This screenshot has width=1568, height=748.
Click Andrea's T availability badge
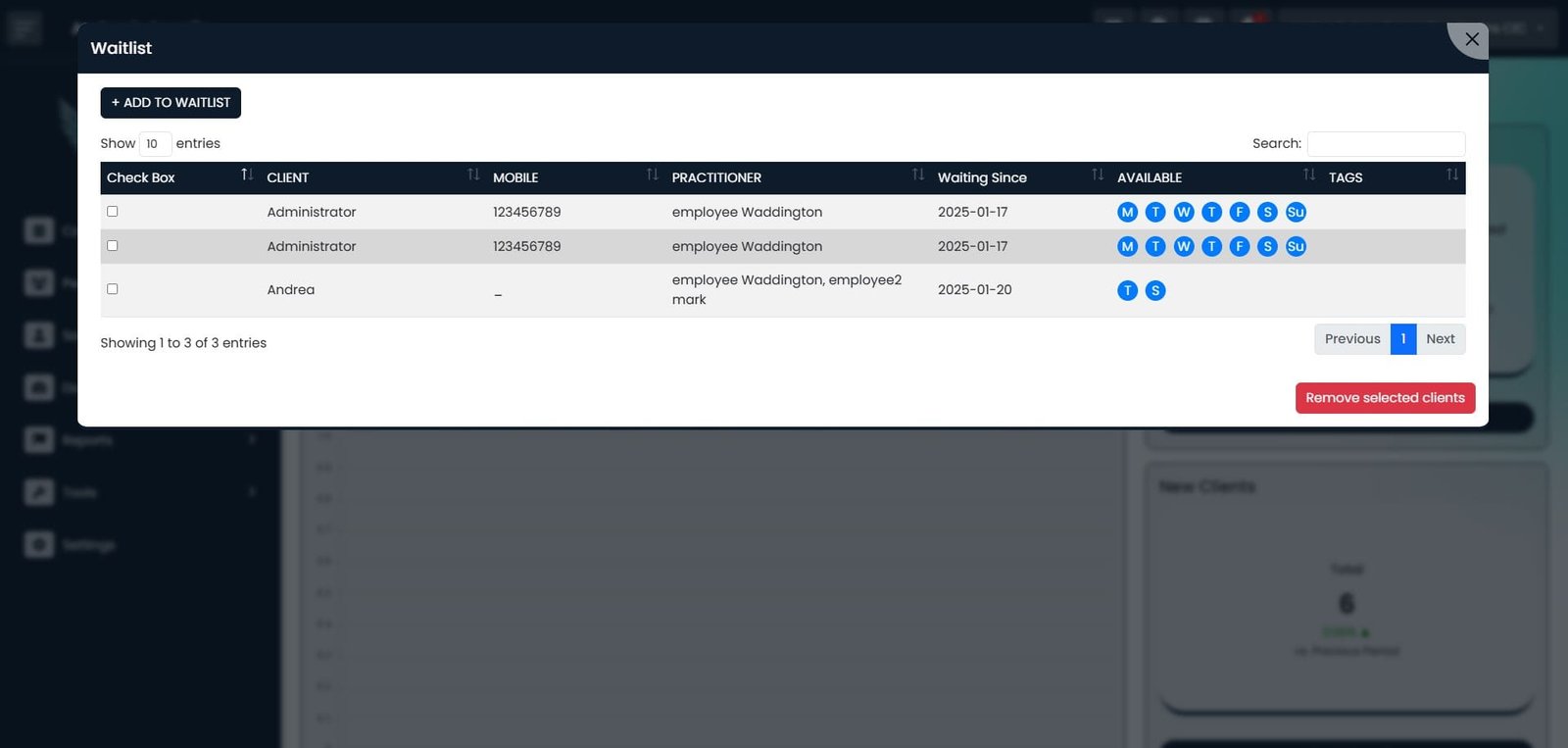(x=1127, y=290)
